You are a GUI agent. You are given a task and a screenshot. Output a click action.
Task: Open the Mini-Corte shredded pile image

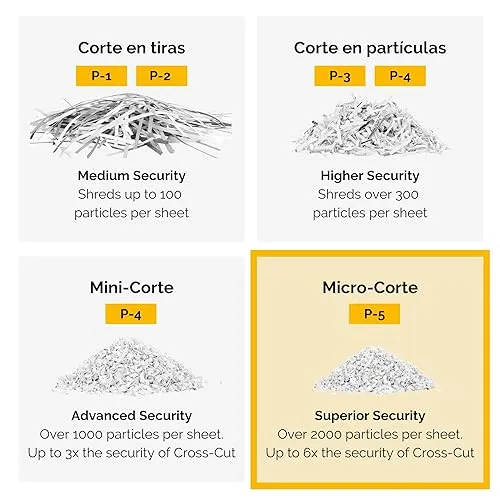[130, 366]
